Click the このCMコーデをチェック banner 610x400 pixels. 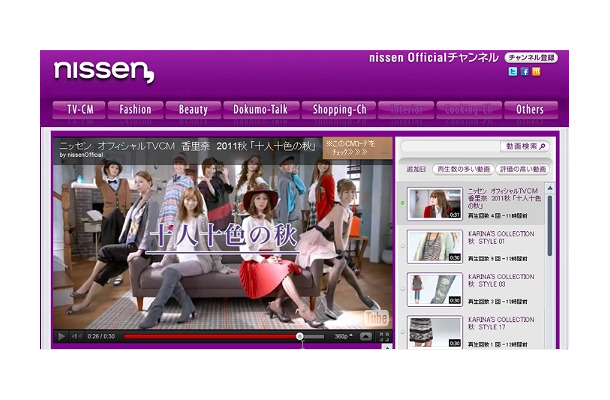357,148
